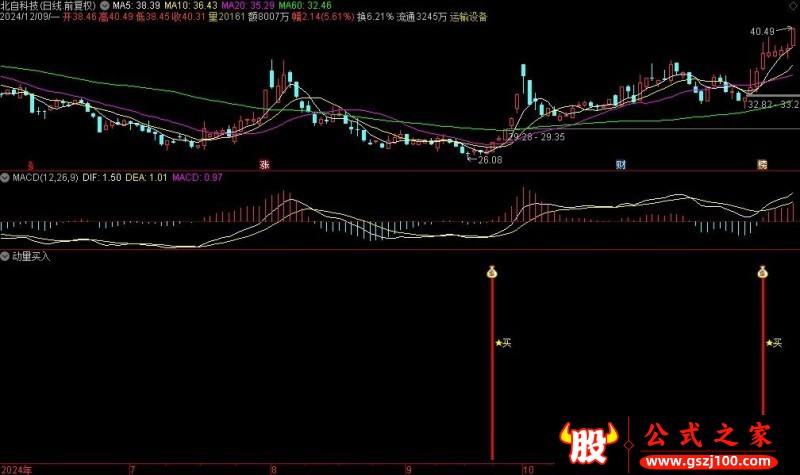The image size is (800, 475).
Task: Click month 7 on the time axis
Action: point(133,469)
